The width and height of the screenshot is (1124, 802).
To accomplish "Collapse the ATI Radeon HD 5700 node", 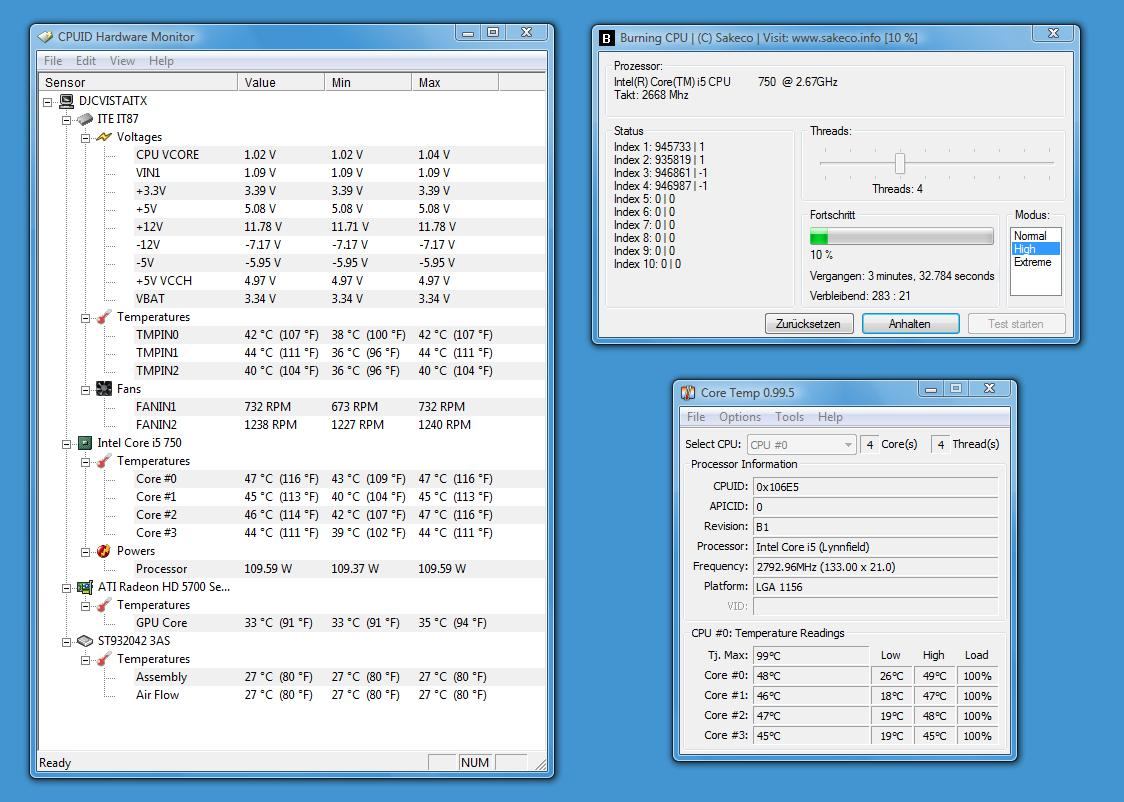I will (x=67, y=588).
